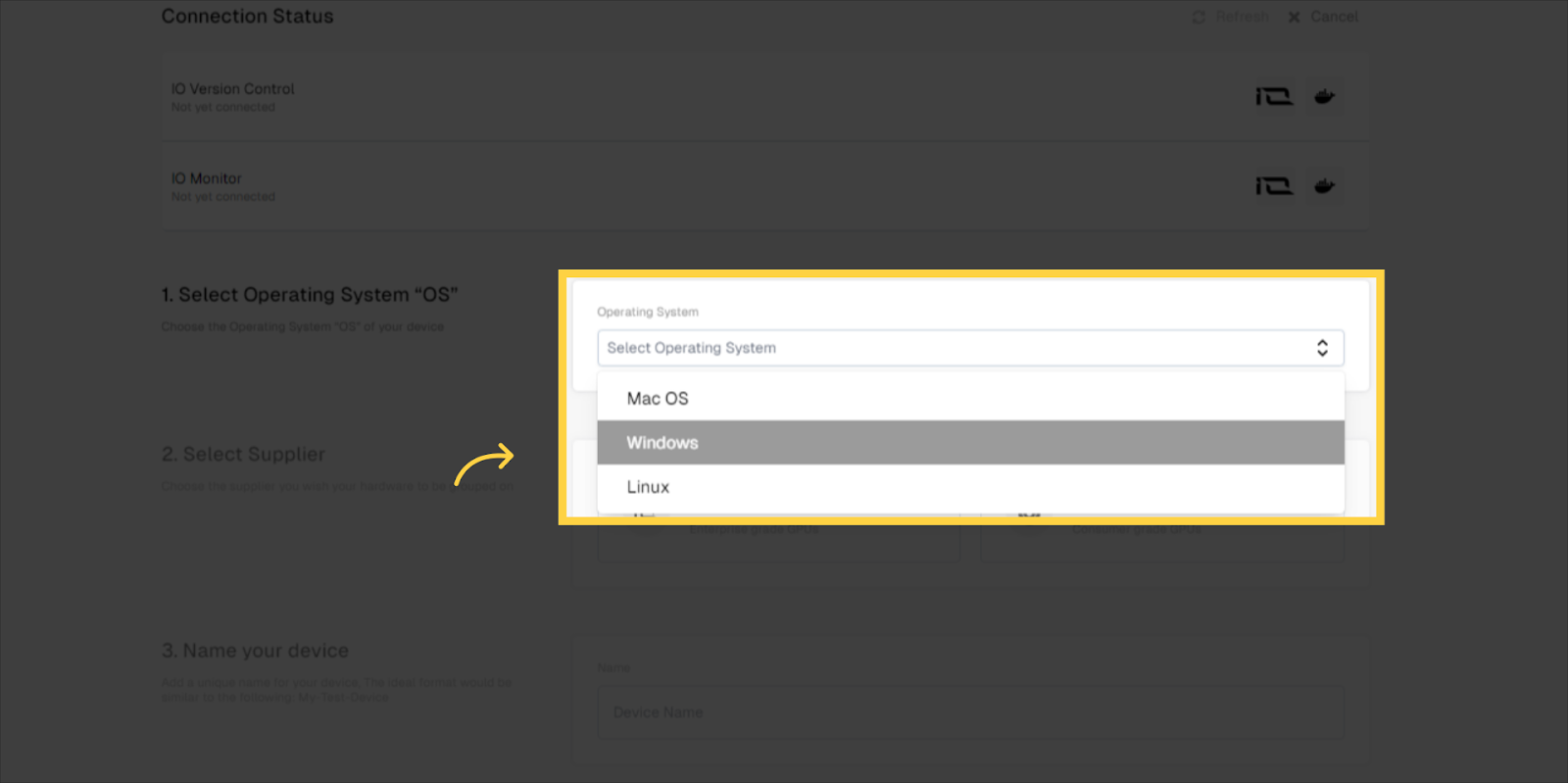Choose Windows in the operating system list
Viewport: 1568px width, 783px height.
970,443
